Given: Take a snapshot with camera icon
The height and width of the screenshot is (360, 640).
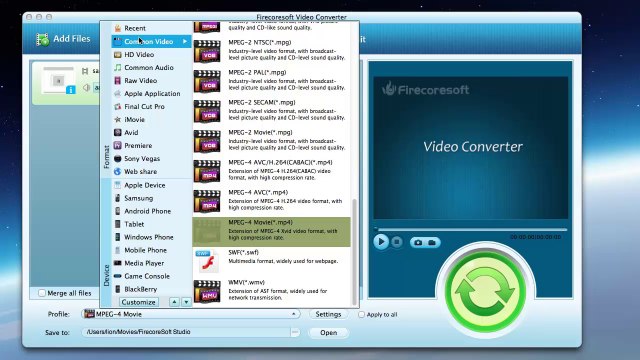Looking at the screenshot, I should click(x=418, y=242).
